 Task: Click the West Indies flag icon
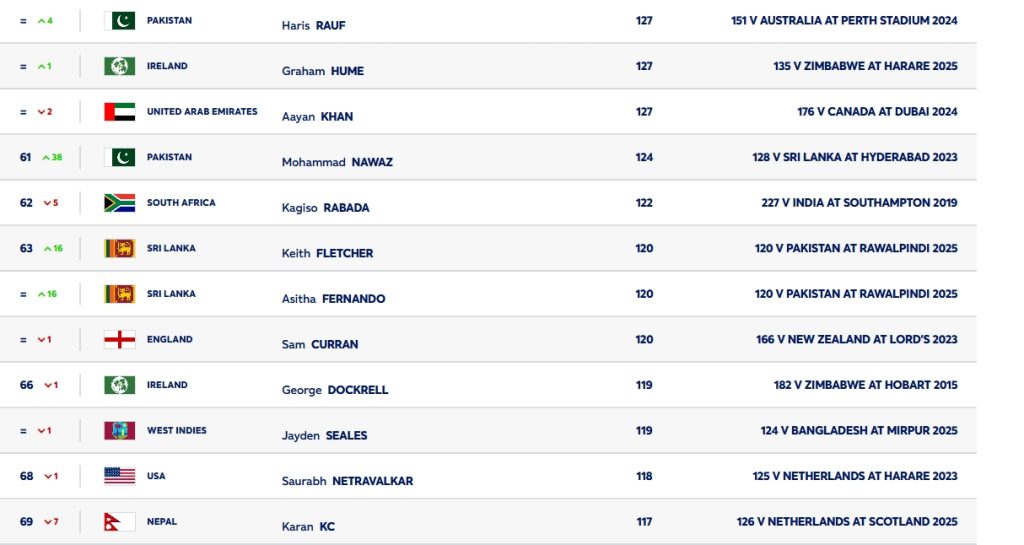[119, 430]
